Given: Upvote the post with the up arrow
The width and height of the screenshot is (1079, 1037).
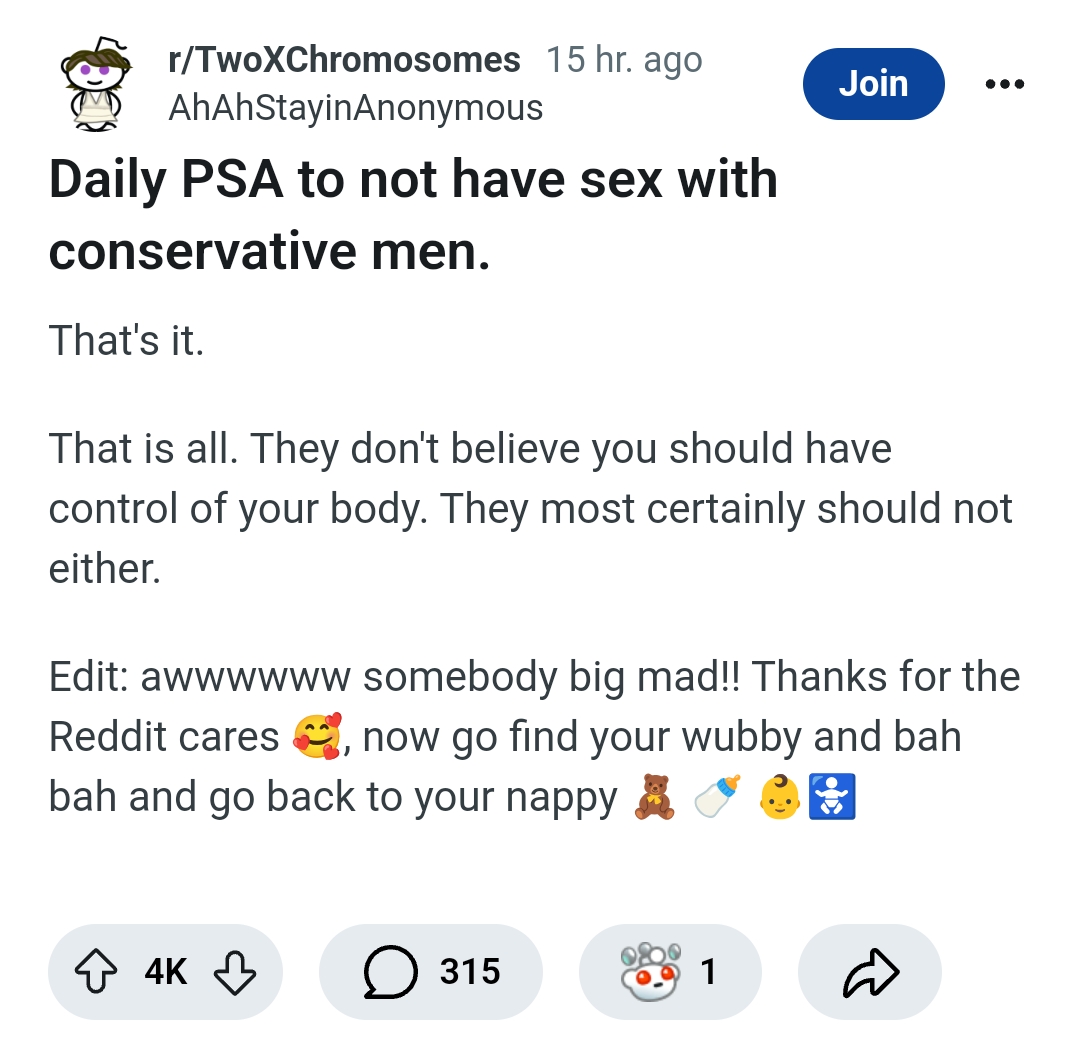Looking at the screenshot, I should [x=96, y=971].
